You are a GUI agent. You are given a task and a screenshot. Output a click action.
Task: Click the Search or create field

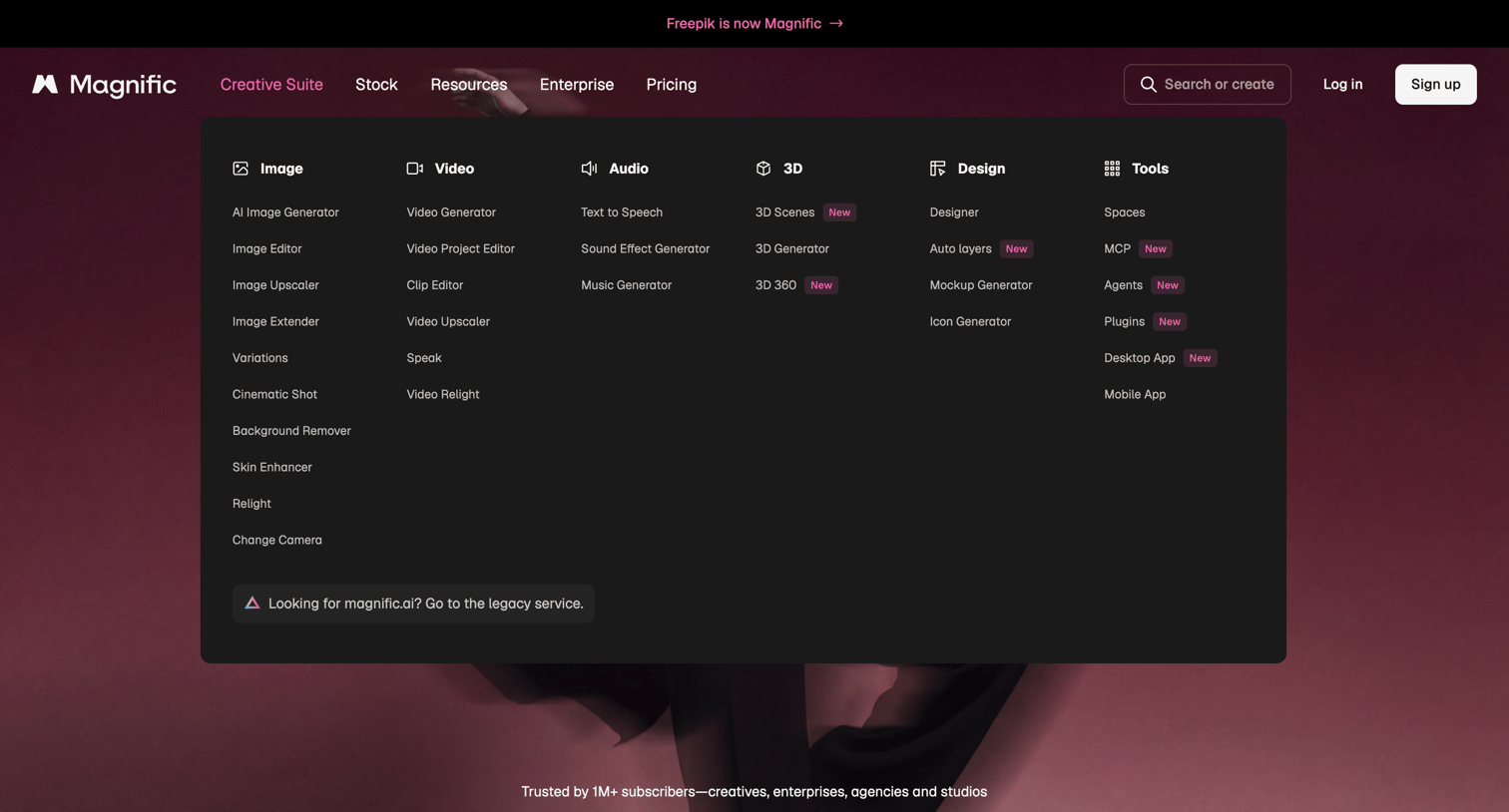coord(1208,85)
